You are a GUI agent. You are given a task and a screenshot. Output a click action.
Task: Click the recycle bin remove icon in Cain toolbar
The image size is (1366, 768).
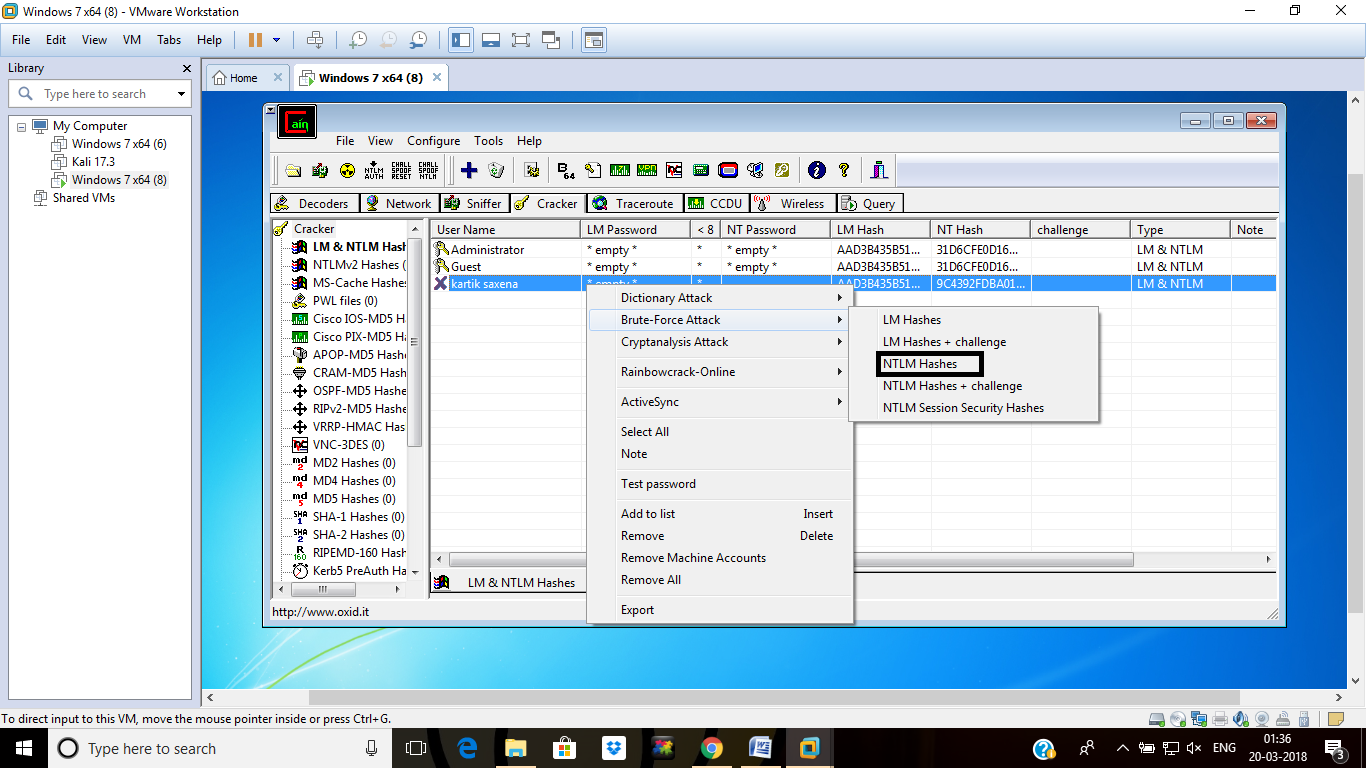(495, 170)
